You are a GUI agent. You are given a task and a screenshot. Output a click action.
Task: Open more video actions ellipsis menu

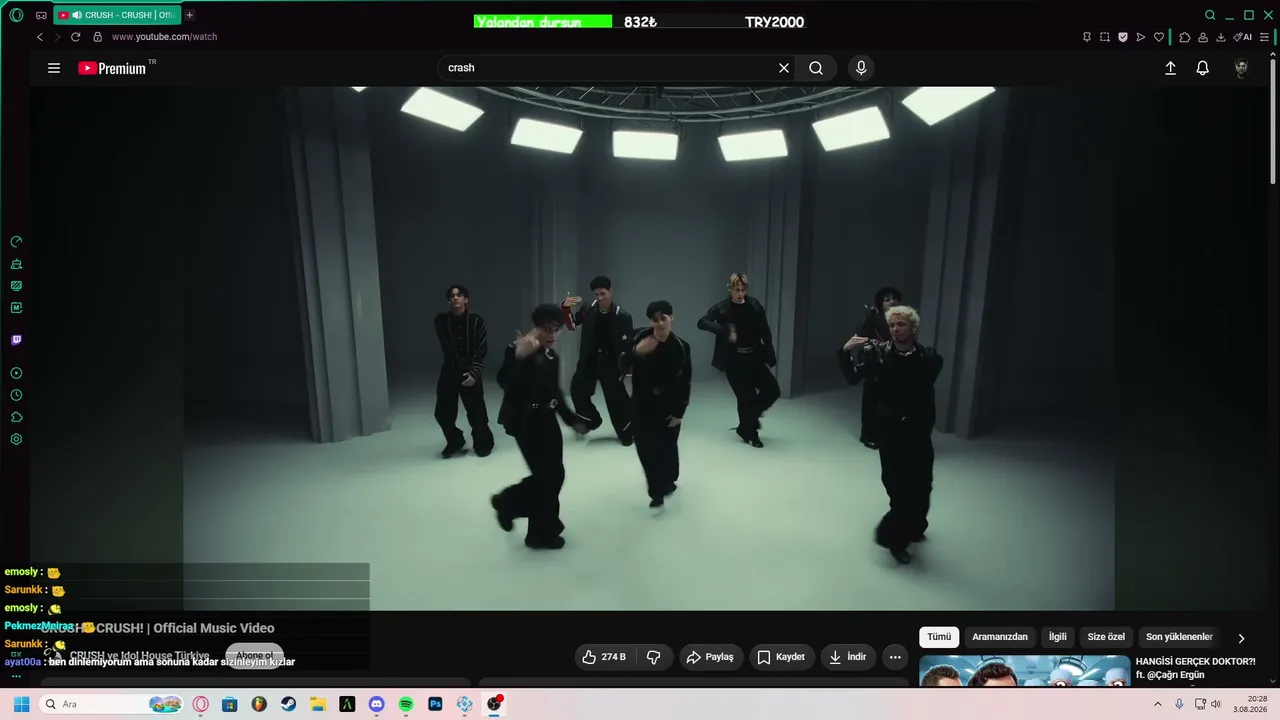pos(895,657)
